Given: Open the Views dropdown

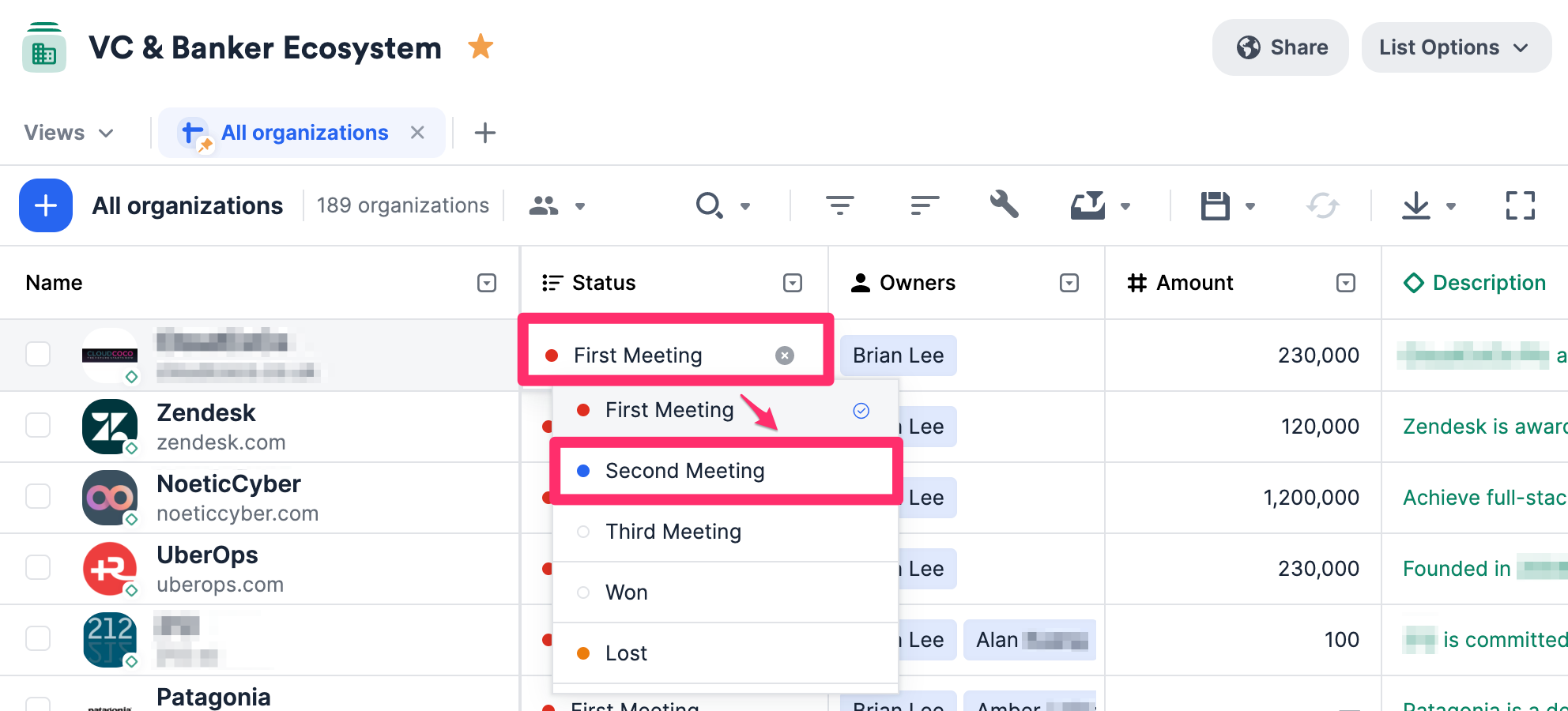Looking at the screenshot, I should point(69,132).
